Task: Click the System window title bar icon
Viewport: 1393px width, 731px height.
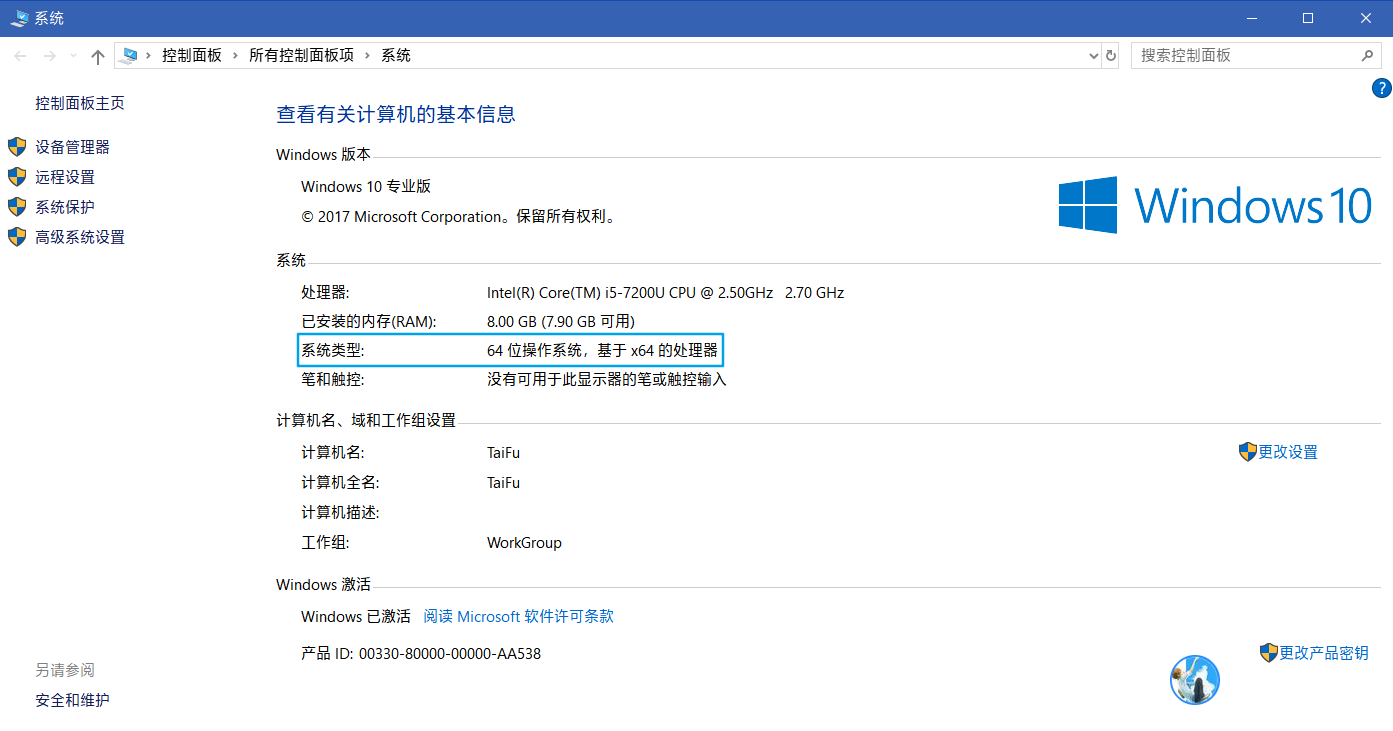Action: pos(19,18)
